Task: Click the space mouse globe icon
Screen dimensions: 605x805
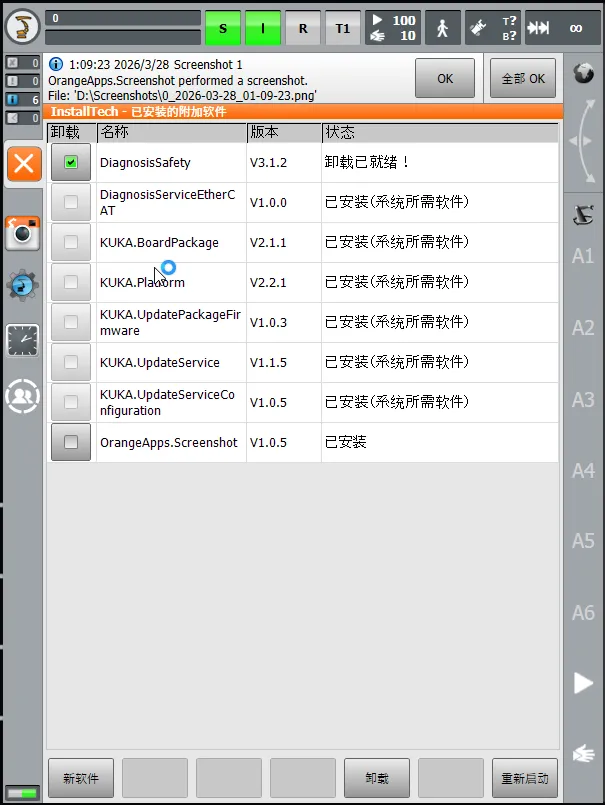Action: (x=583, y=73)
